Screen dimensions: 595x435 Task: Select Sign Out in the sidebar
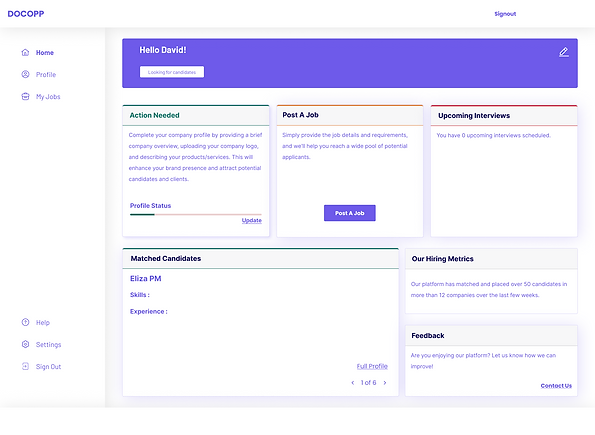coord(49,367)
